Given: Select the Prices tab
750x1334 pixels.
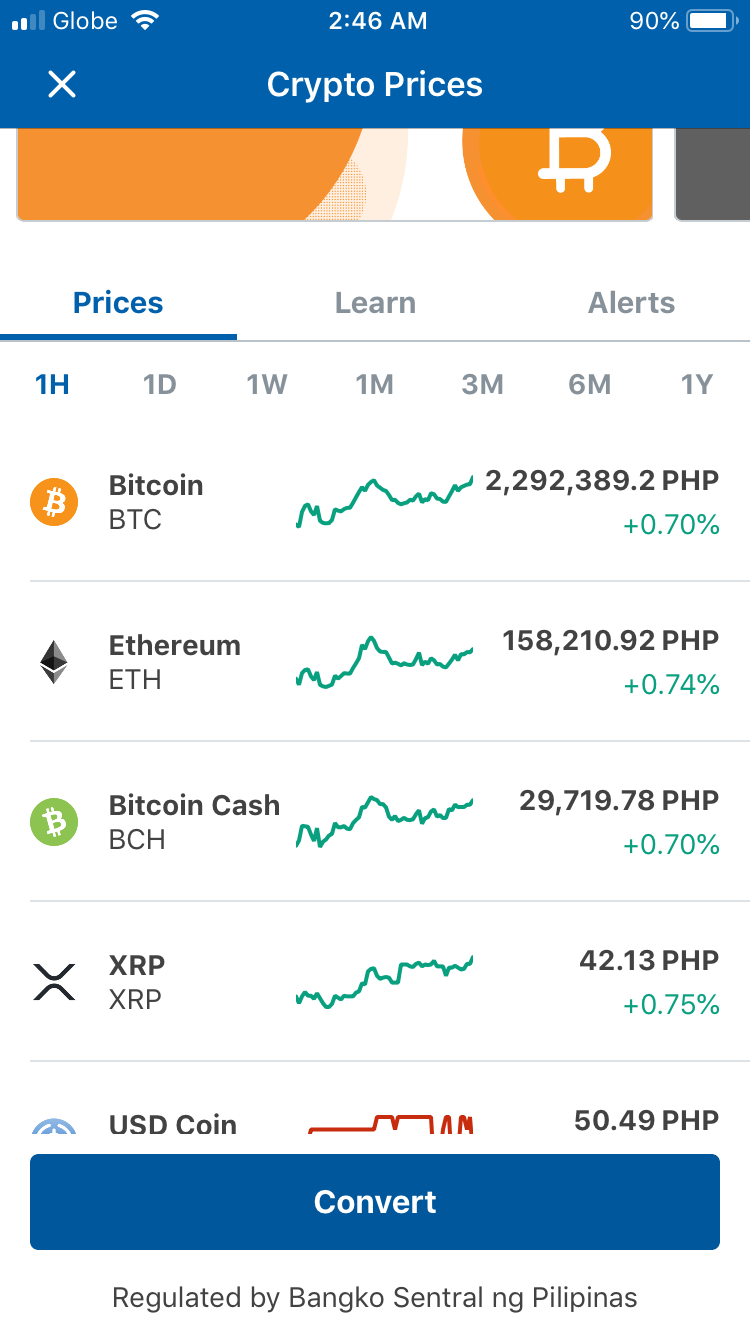Looking at the screenshot, I should (x=118, y=303).
